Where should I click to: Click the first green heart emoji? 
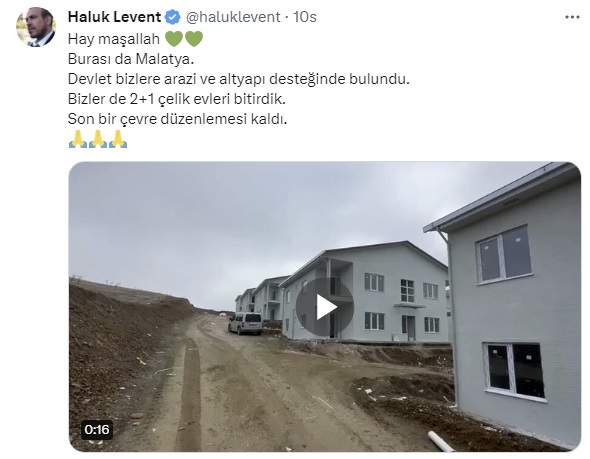click(x=174, y=39)
